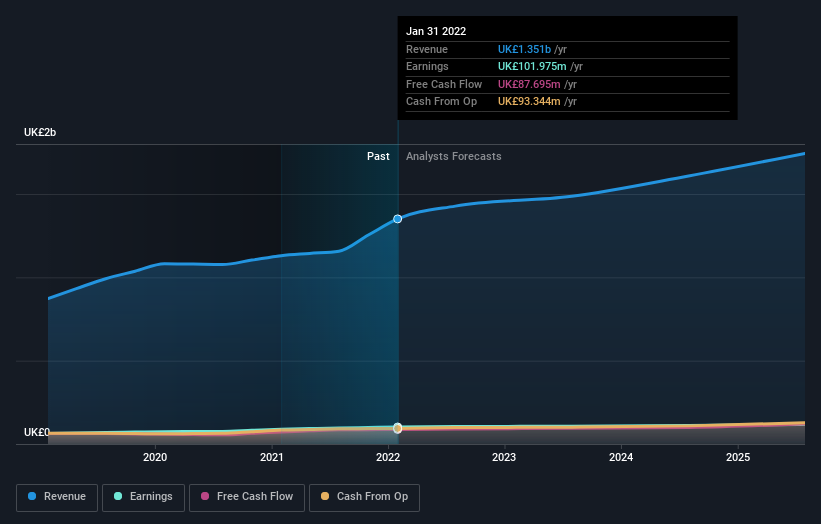The height and width of the screenshot is (524, 821).
Task: Click the Revenue row label in tooltip
Action: click(x=427, y=49)
